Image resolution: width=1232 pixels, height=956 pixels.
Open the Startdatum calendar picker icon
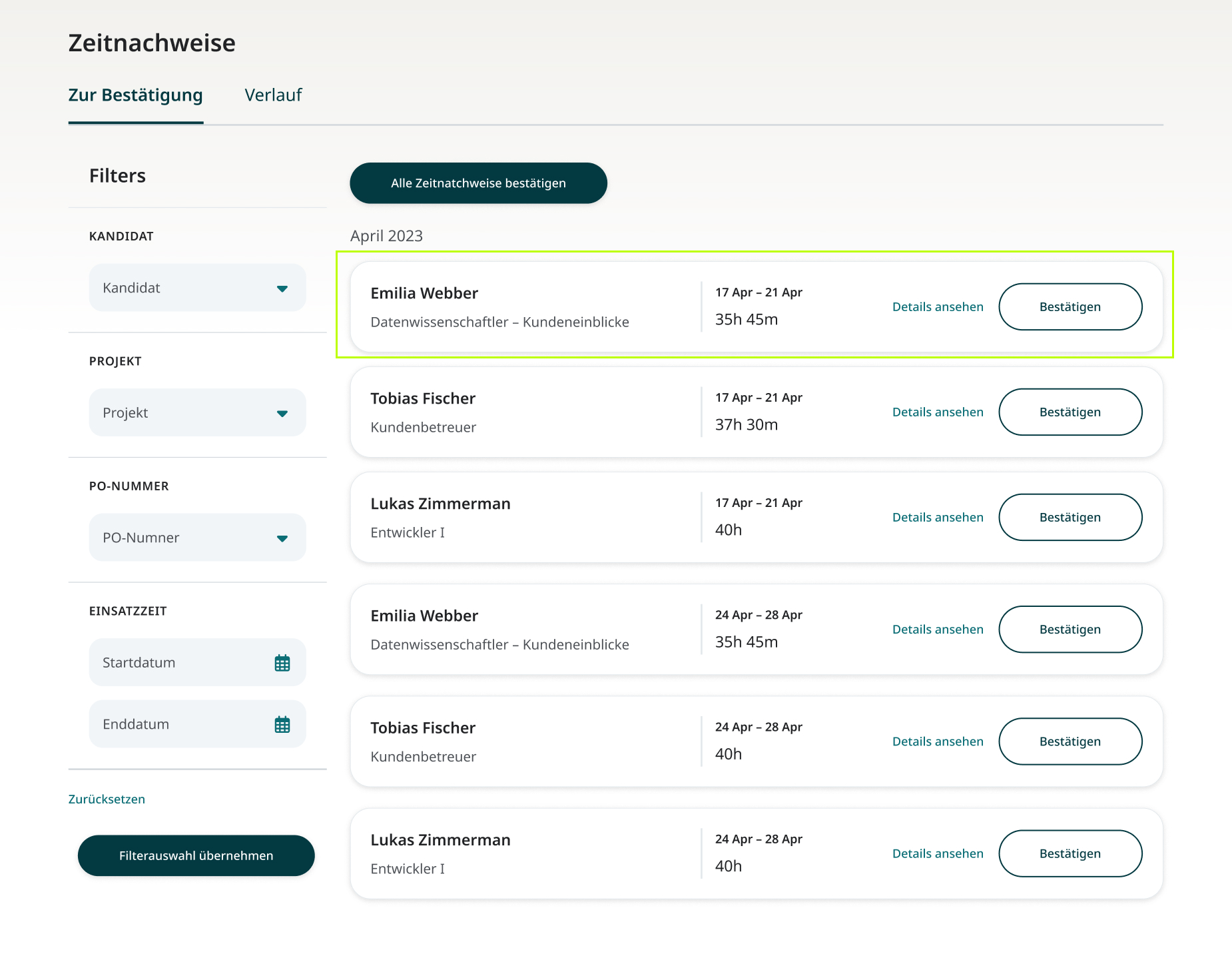tap(282, 662)
